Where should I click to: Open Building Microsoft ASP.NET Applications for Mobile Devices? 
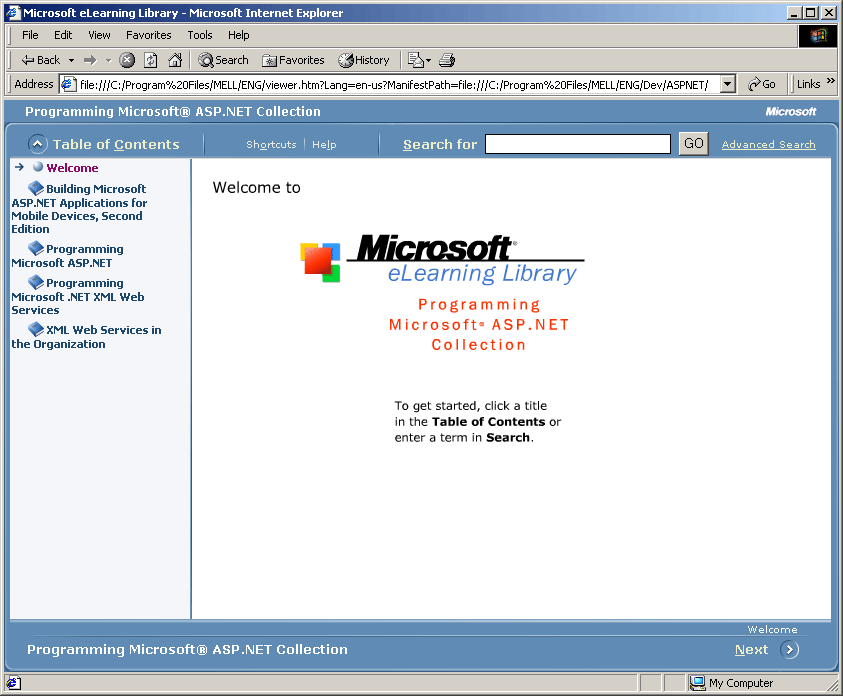[x=80, y=209]
